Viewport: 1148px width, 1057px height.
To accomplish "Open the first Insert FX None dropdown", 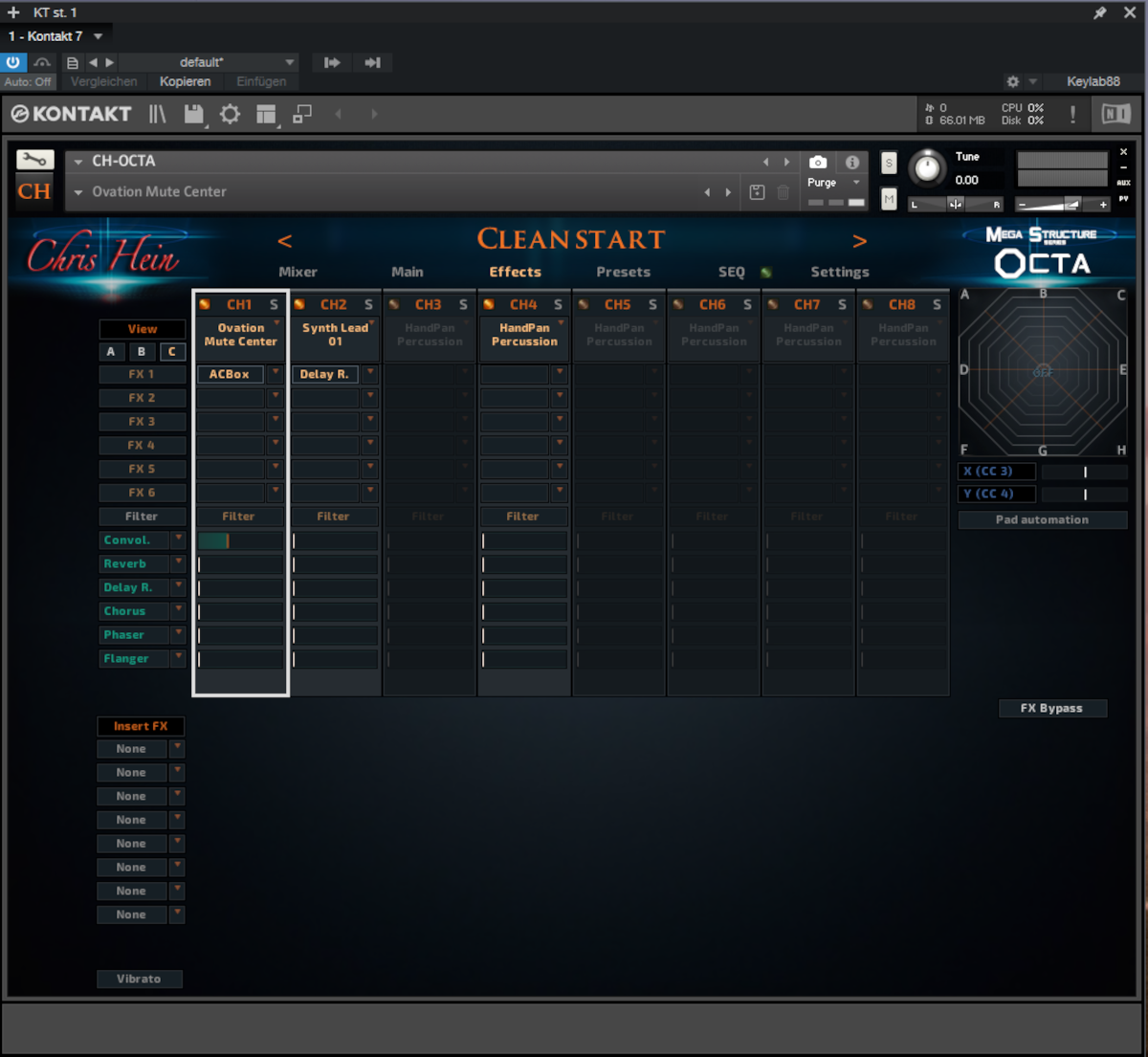I will [x=178, y=748].
